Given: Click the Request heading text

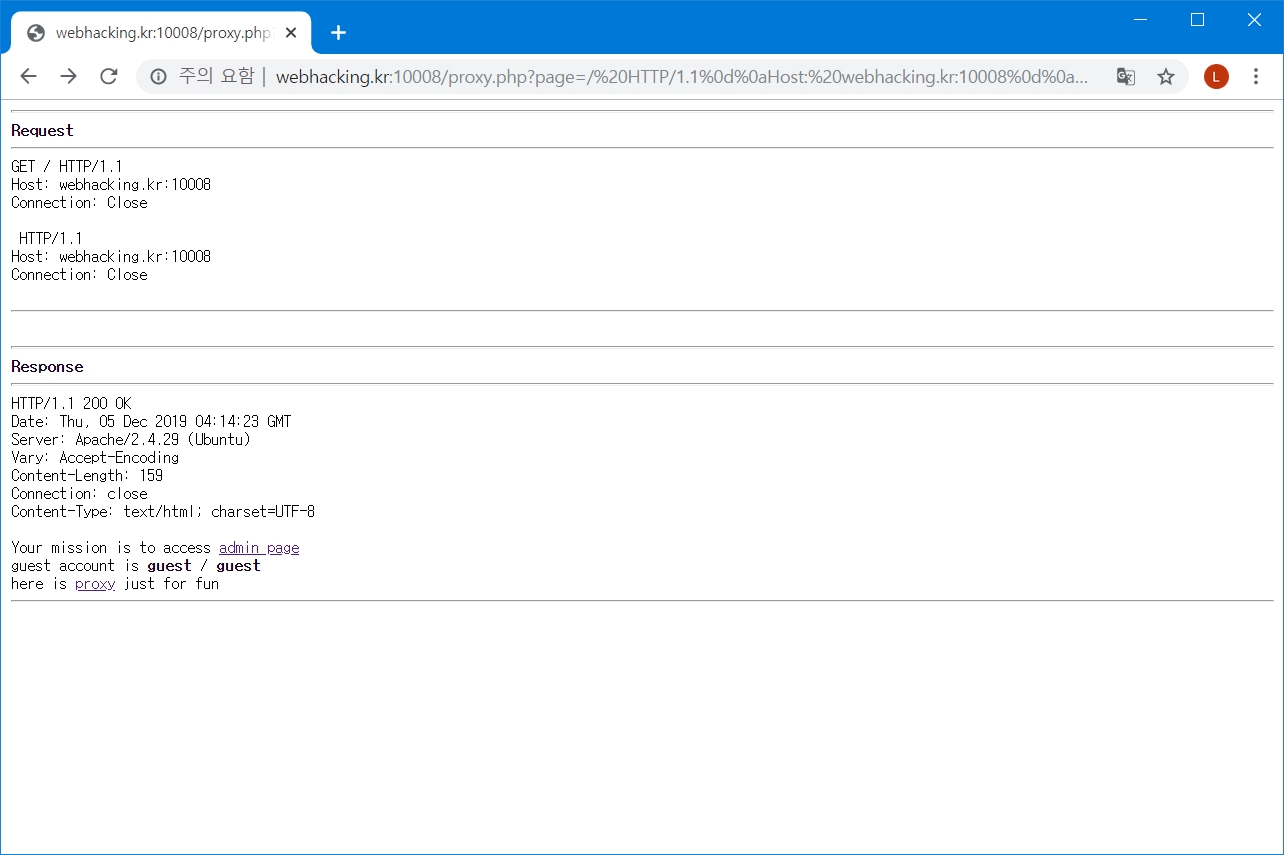Looking at the screenshot, I should click(42, 130).
